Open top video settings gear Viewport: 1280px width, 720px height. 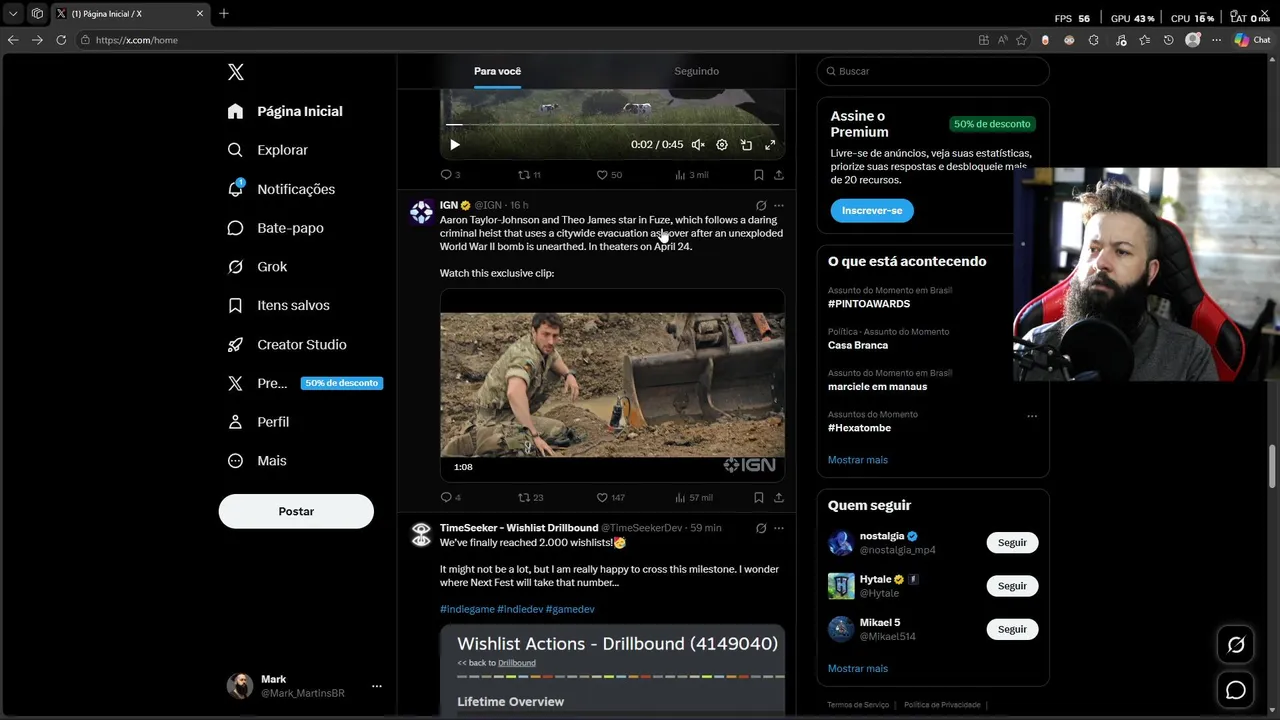click(x=722, y=145)
